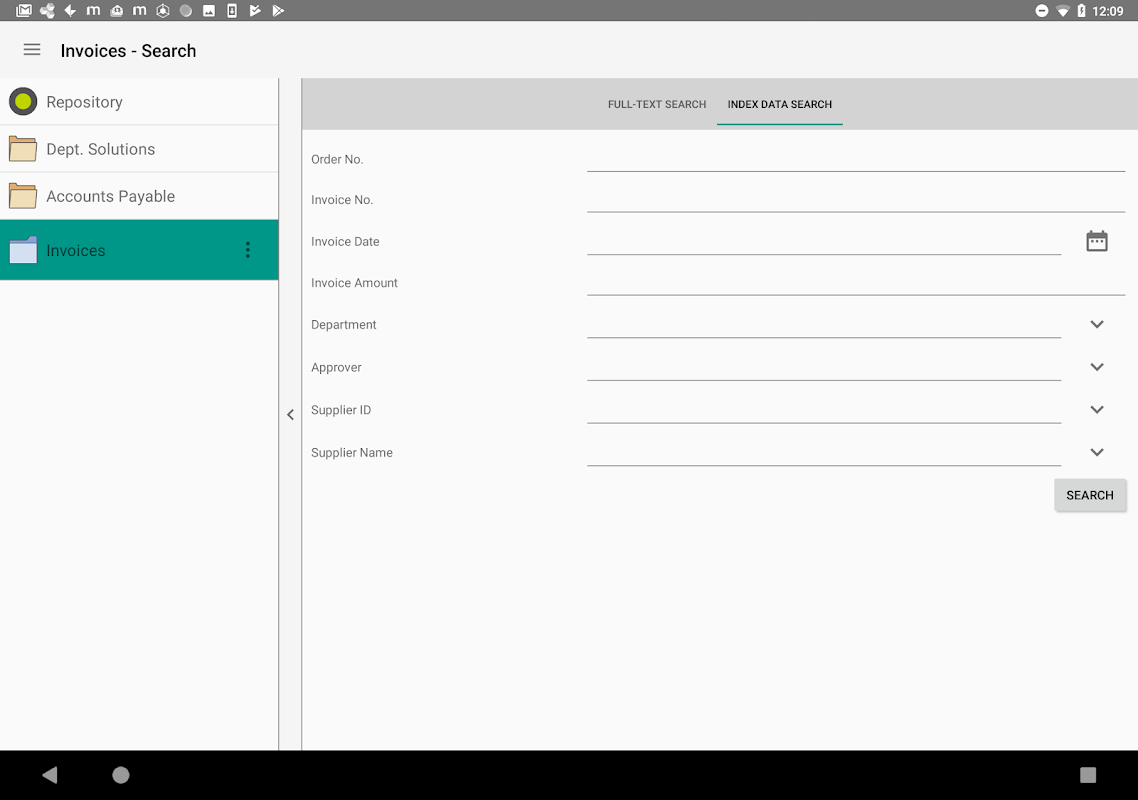Expand the Supplier Name dropdown
The height and width of the screenshot is (800, 1138).
(x=1097, y=452)
